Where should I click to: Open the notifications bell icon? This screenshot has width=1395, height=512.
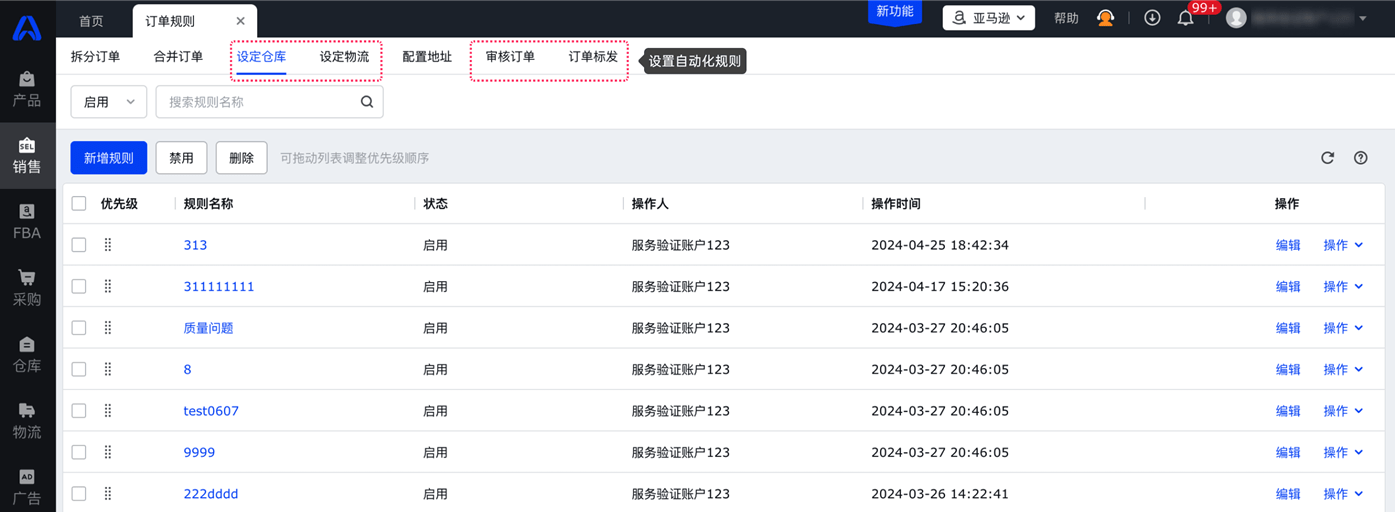point(1185,18)
